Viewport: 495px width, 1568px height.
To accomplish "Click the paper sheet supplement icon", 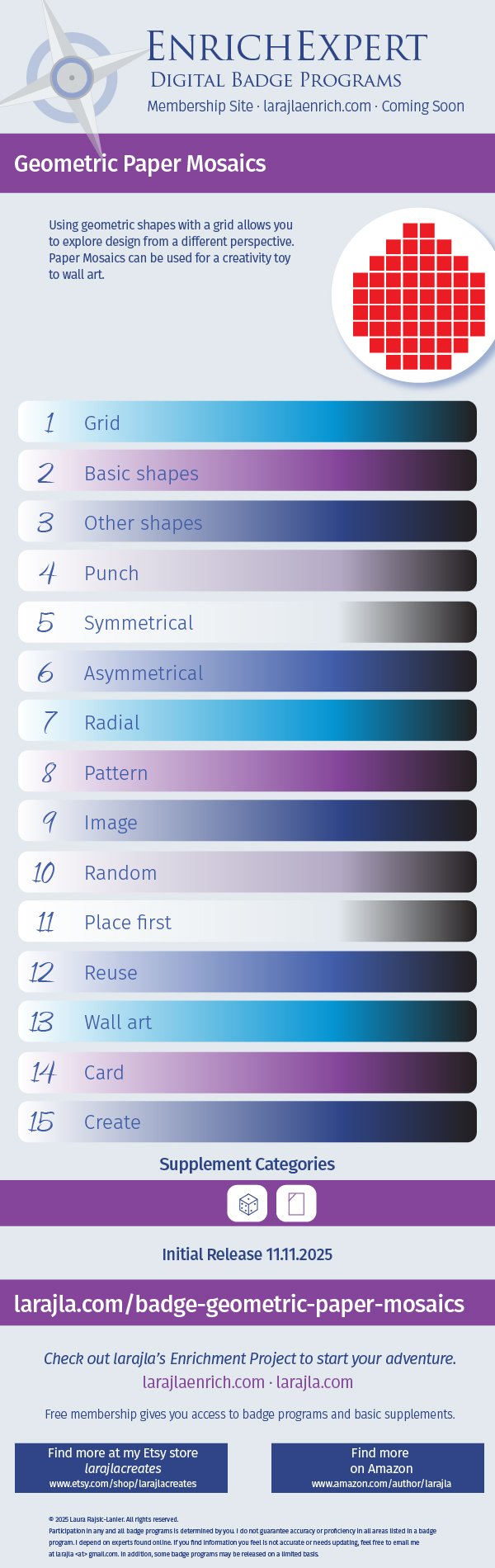I will 296,1204.
